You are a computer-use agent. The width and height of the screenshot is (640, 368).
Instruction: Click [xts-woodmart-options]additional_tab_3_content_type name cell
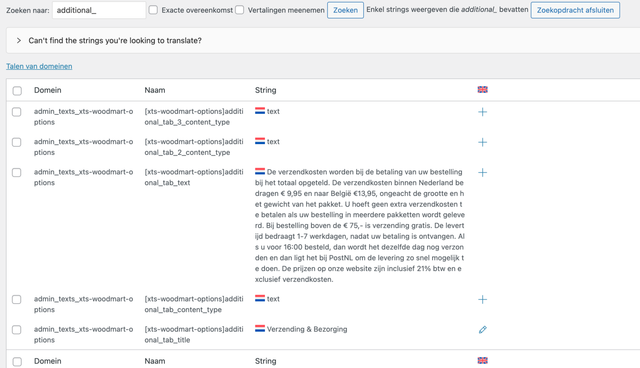[194, 117]
